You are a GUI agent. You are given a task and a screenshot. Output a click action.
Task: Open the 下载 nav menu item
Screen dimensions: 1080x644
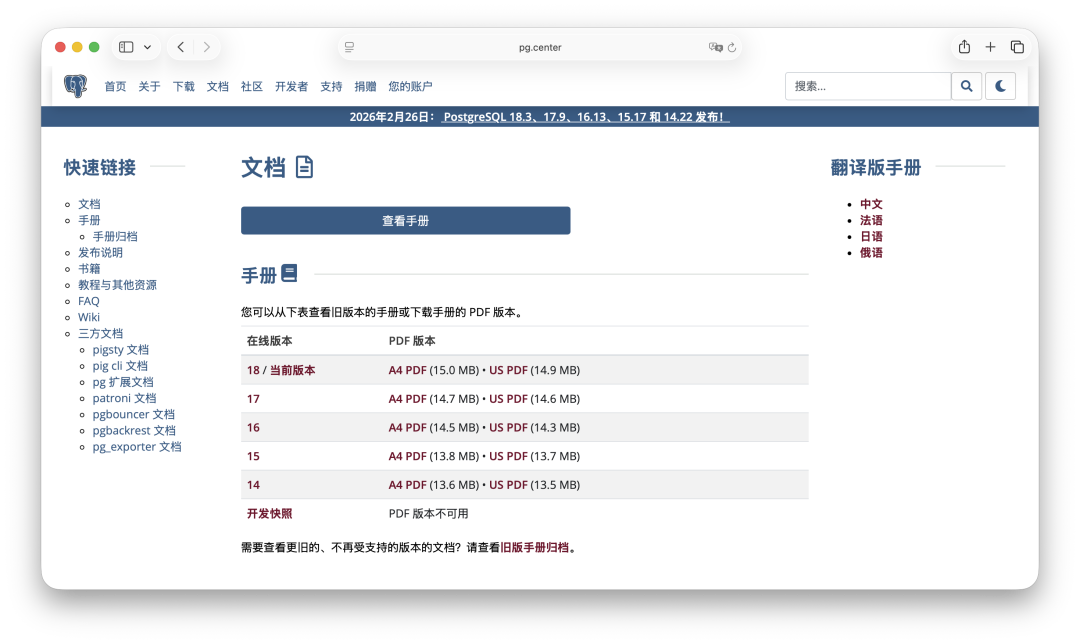183,86
